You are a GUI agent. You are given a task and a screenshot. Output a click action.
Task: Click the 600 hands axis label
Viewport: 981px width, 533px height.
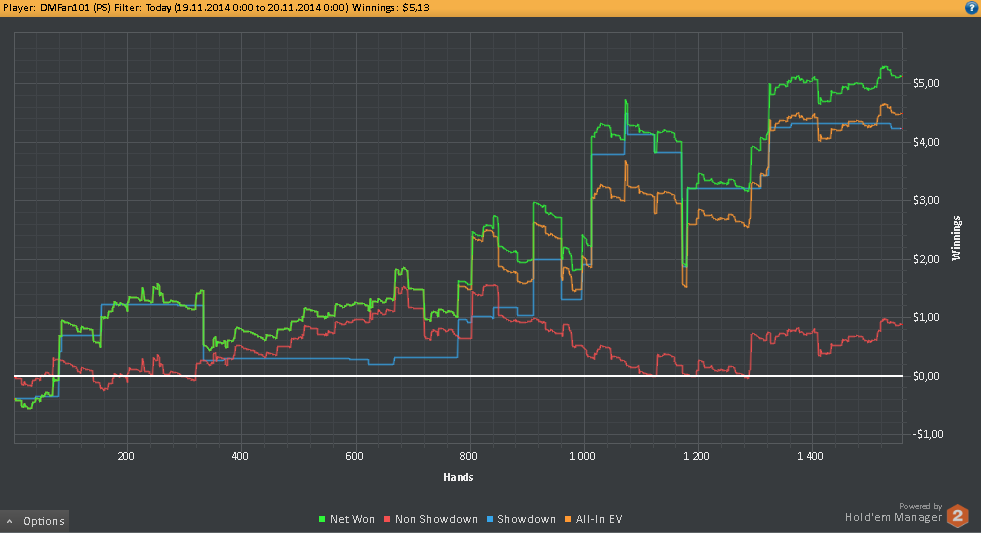pos(354,456)
